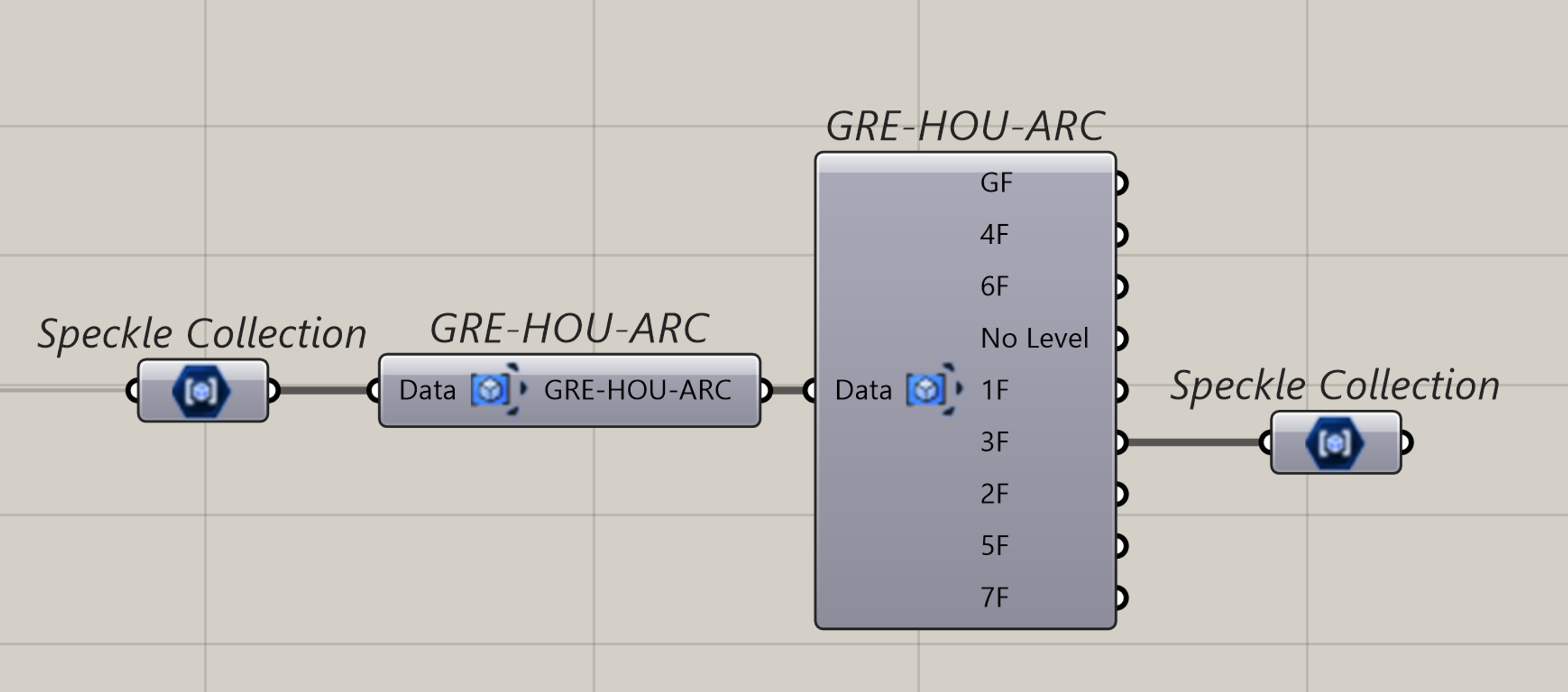Click the GF output label text

coord(996,183)
